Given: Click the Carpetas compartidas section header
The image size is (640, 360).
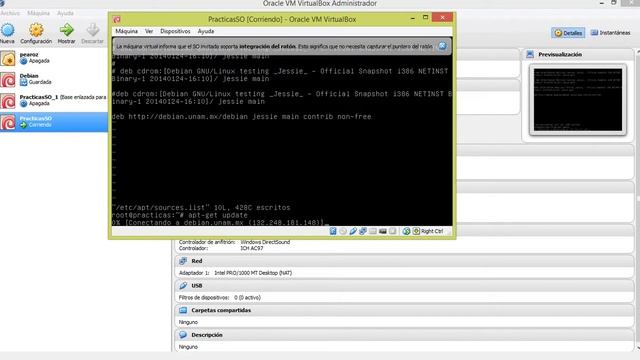Looking at the screenshot, I should click(221, 310).
